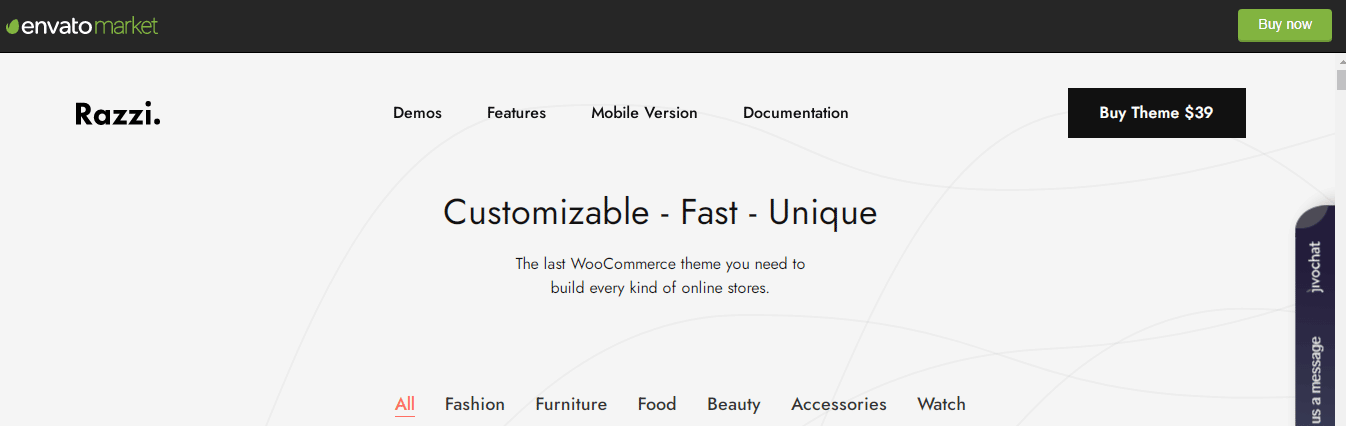This screenshot has height=426, width=1346.
Task: Filter demos by Furniture
Action: [x=571, y=404]
